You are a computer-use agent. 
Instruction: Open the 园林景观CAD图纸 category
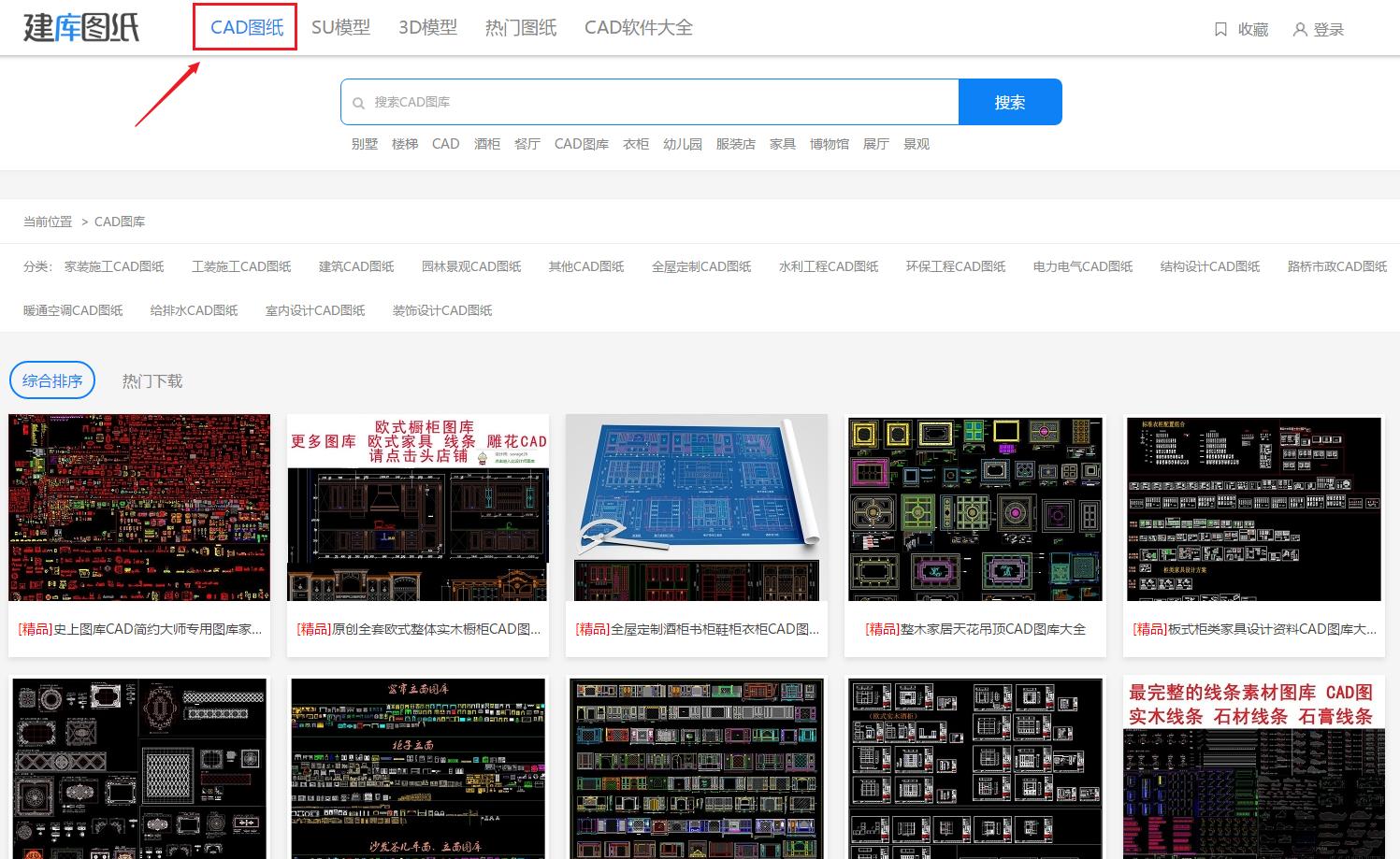point(471,266)
